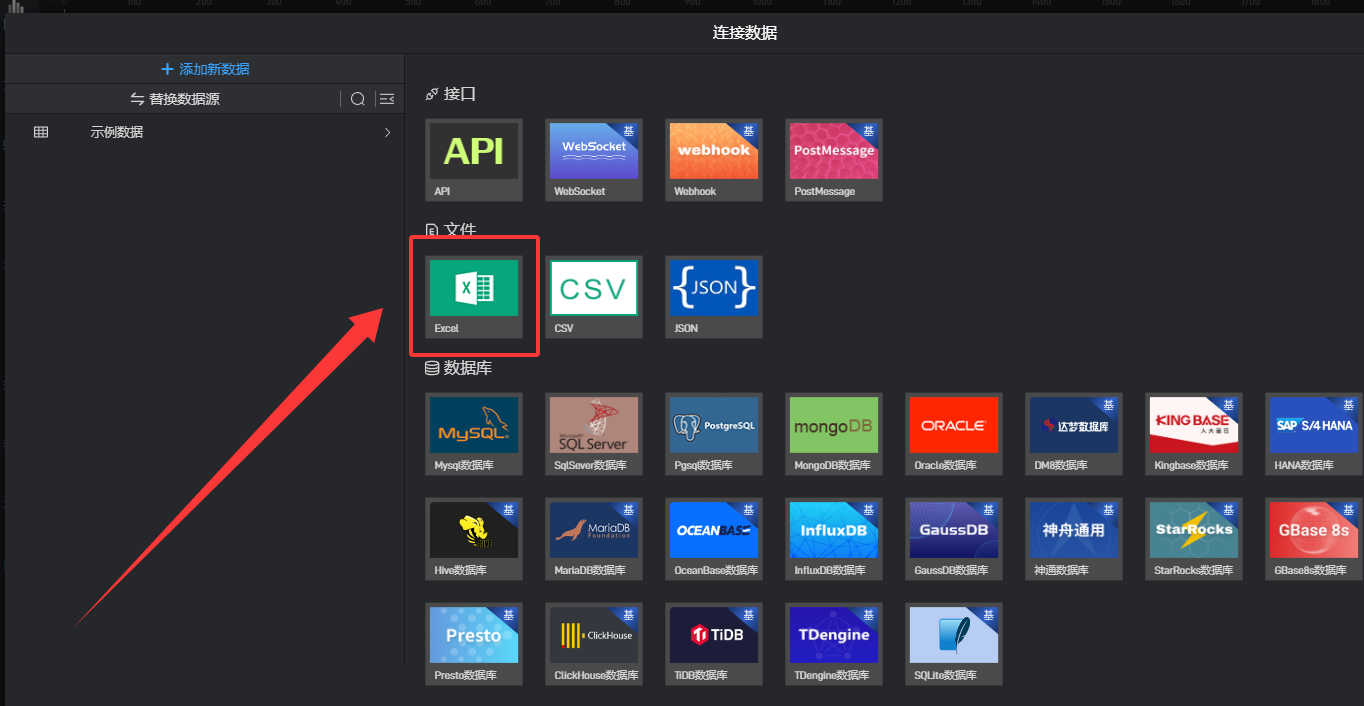Pick the JSON file source
Image resolution: width=1364 pixels, height=706 pixels.
(714, 297)
